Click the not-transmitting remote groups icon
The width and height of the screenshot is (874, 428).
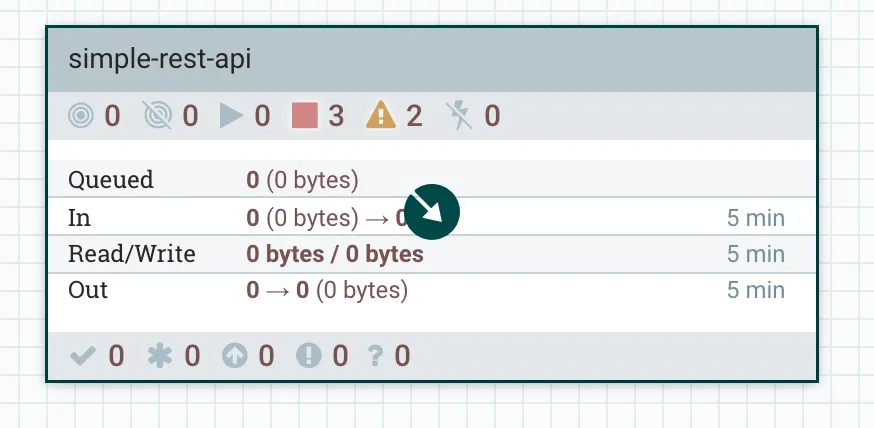[x=157, y=116]
